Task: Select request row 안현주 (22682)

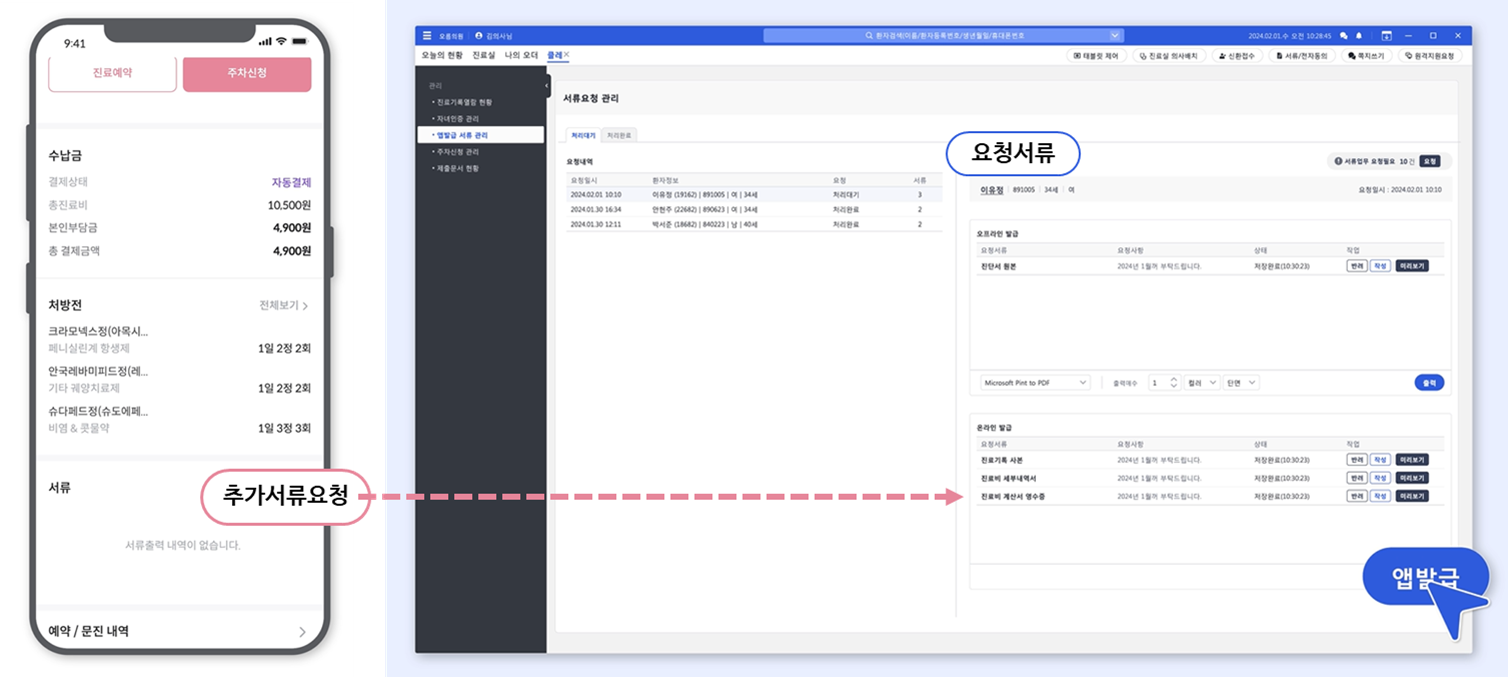Action: pos(754,210)
